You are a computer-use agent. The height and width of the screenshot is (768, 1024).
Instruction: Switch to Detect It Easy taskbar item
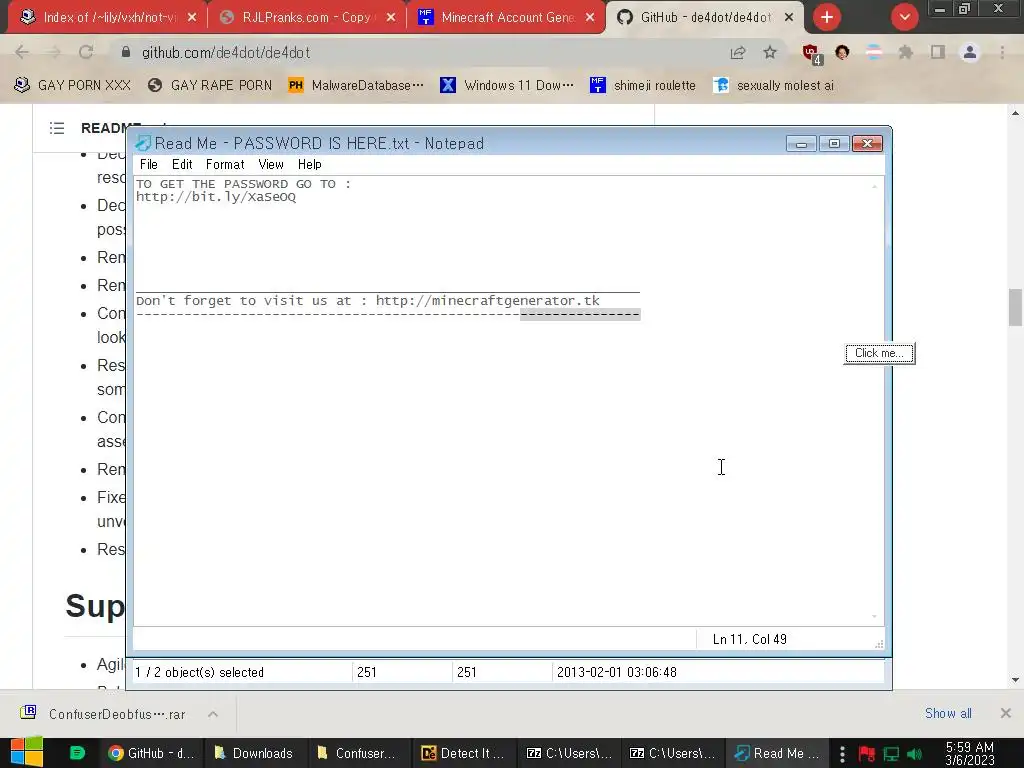click(x=462, y=753)
